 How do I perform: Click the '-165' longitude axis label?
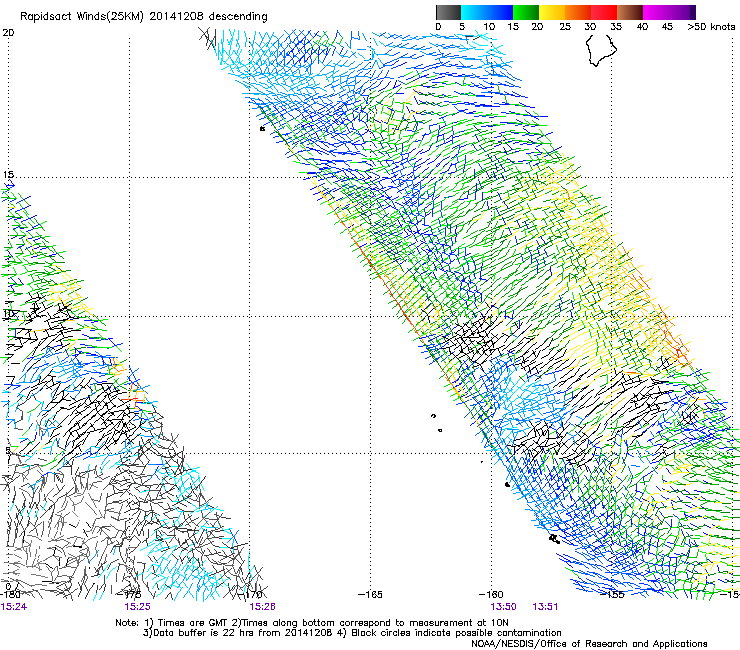370,595
